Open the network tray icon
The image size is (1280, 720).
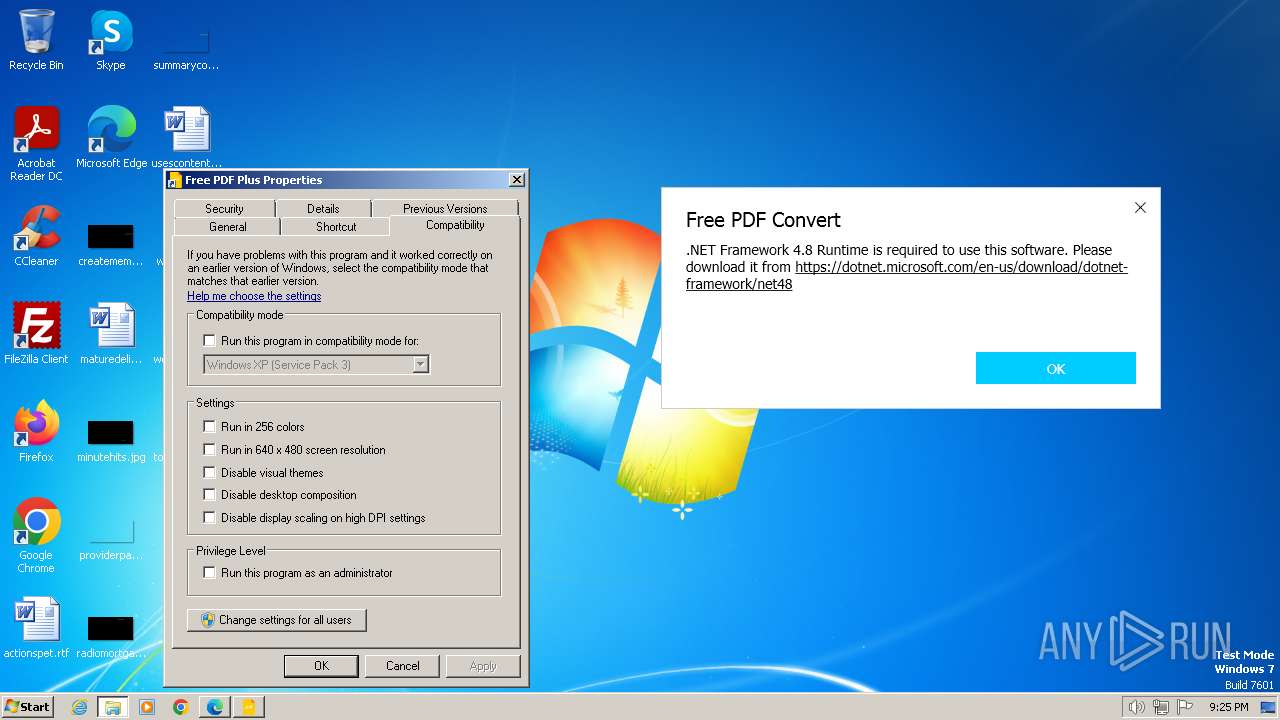[x=1160, y=707]
